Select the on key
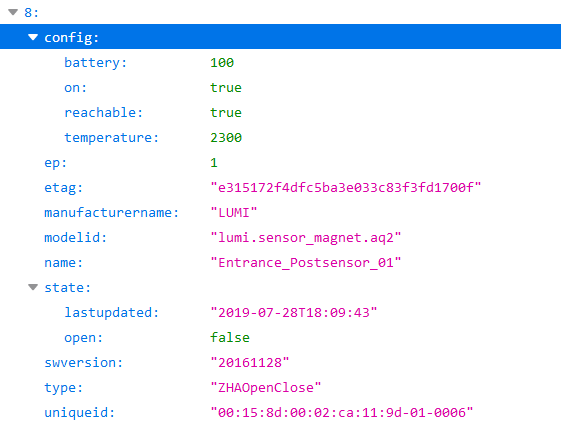561x429 pixels. 75,88
